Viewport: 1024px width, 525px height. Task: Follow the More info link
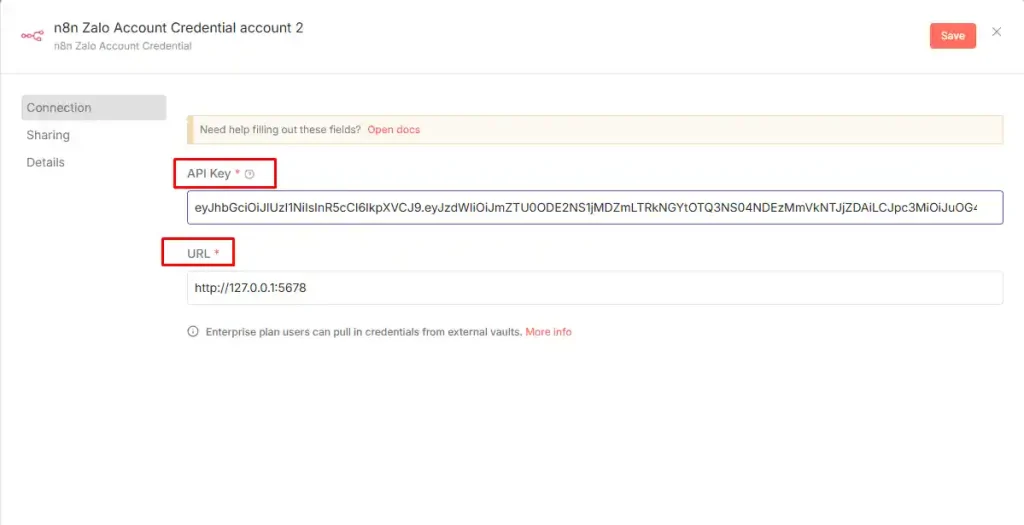pos(549,332)
